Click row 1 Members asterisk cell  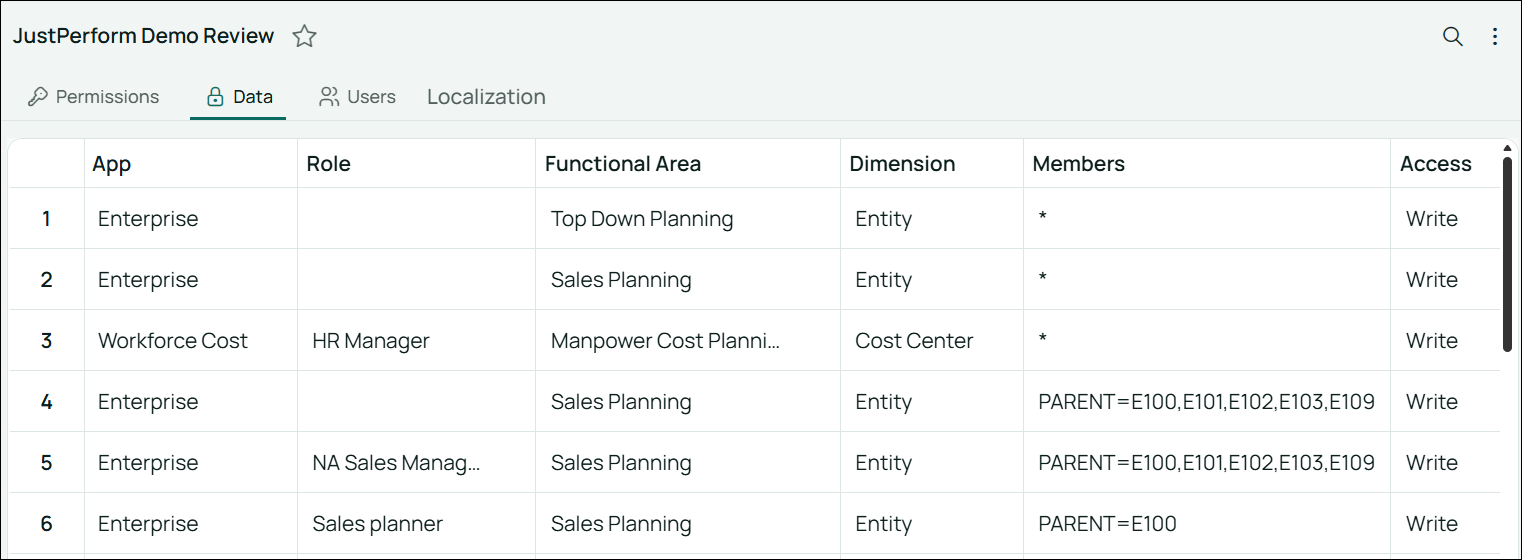[1207, 218]
